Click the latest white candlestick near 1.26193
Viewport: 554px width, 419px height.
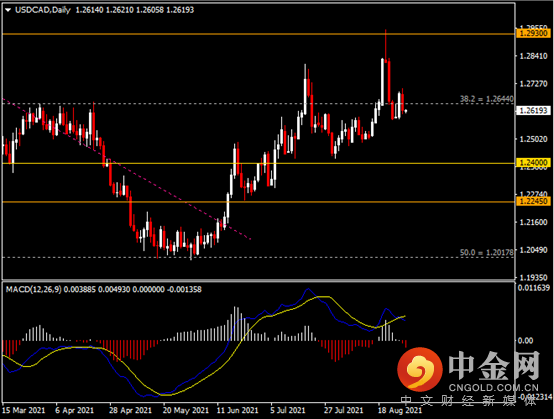pos(406,111)
